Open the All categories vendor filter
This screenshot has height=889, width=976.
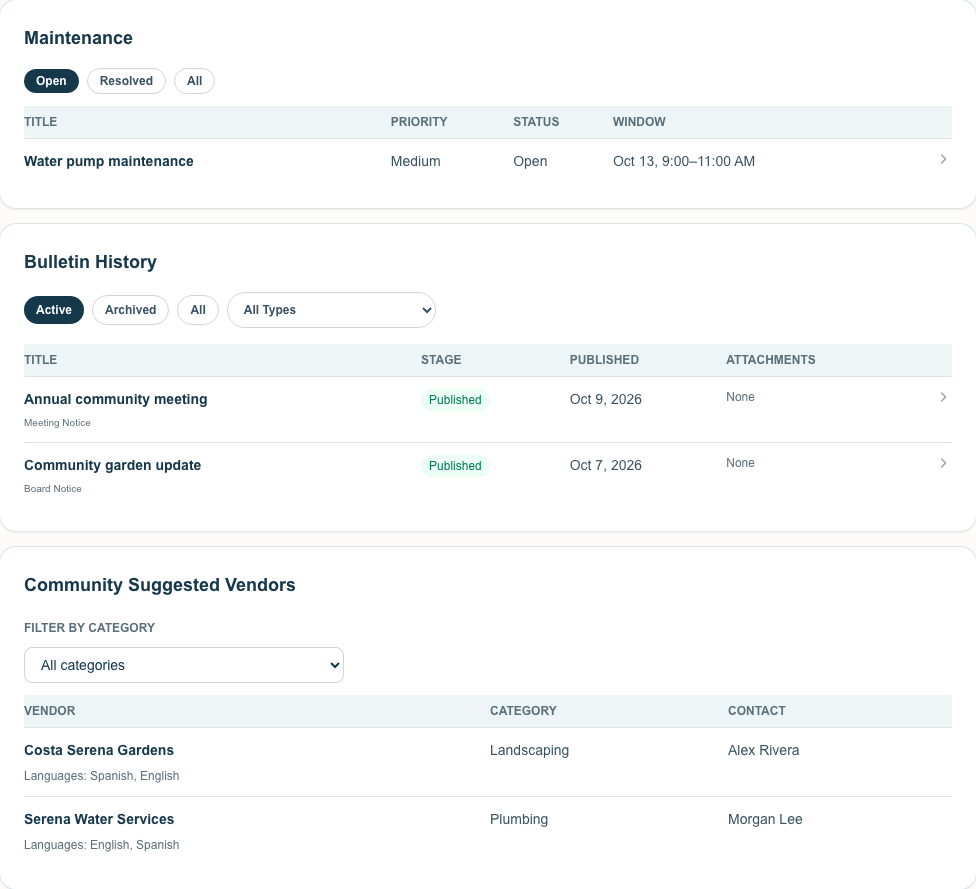tap(184, 665)
